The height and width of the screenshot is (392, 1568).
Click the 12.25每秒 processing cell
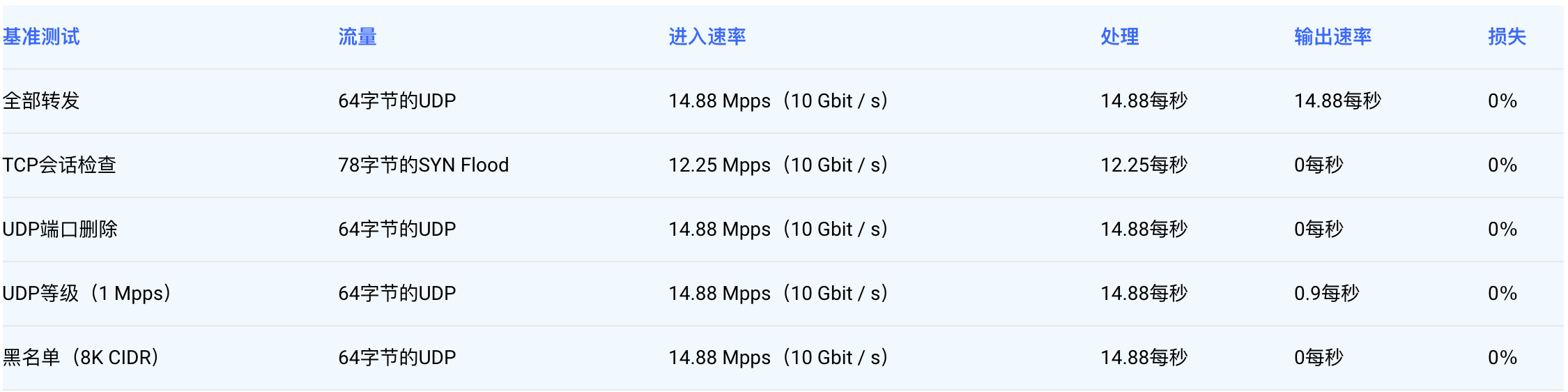1144,165
